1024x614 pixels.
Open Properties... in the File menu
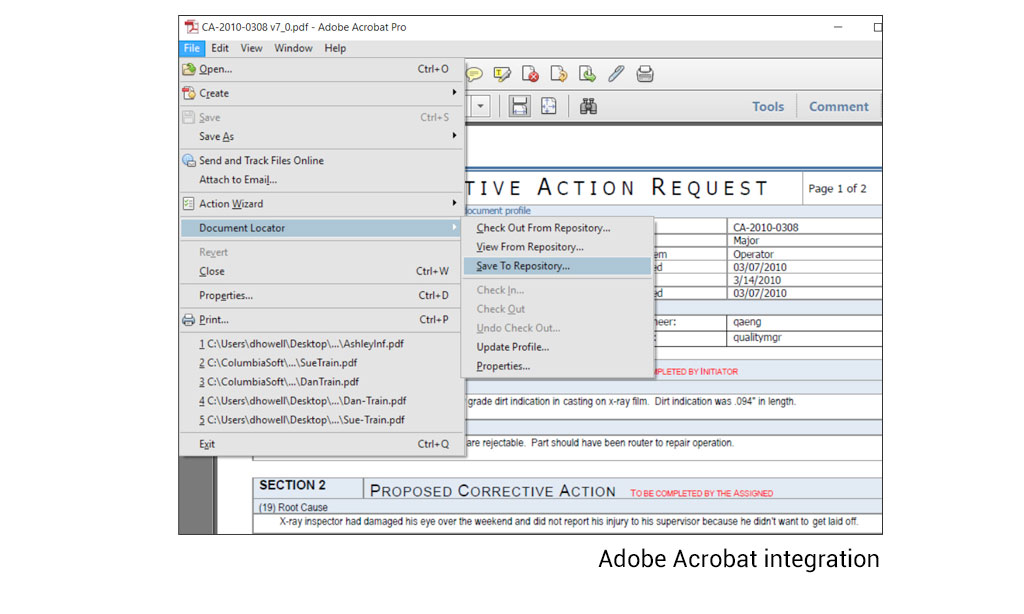(x=321, y=295)
